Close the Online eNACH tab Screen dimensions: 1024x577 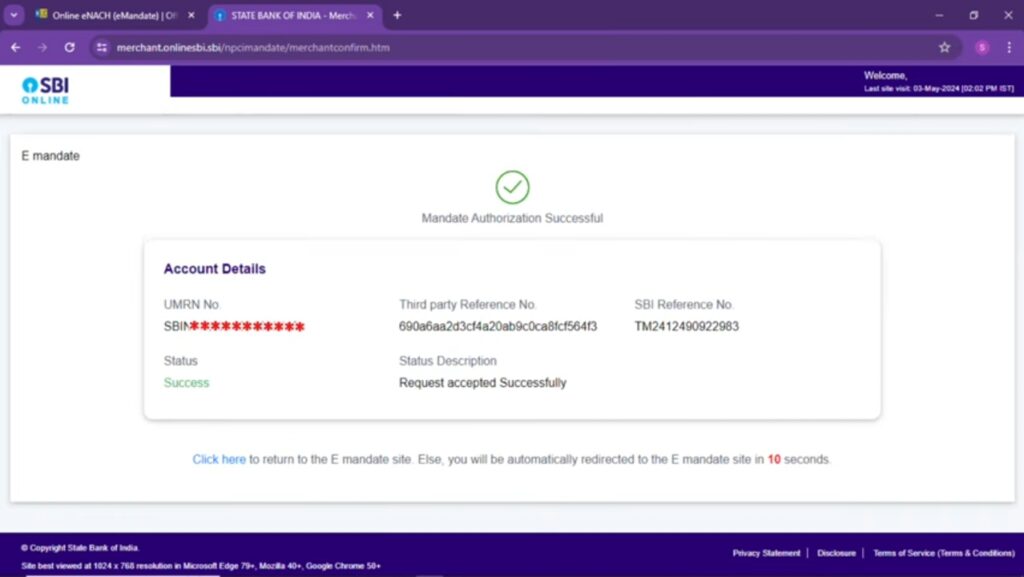[191, 15]
